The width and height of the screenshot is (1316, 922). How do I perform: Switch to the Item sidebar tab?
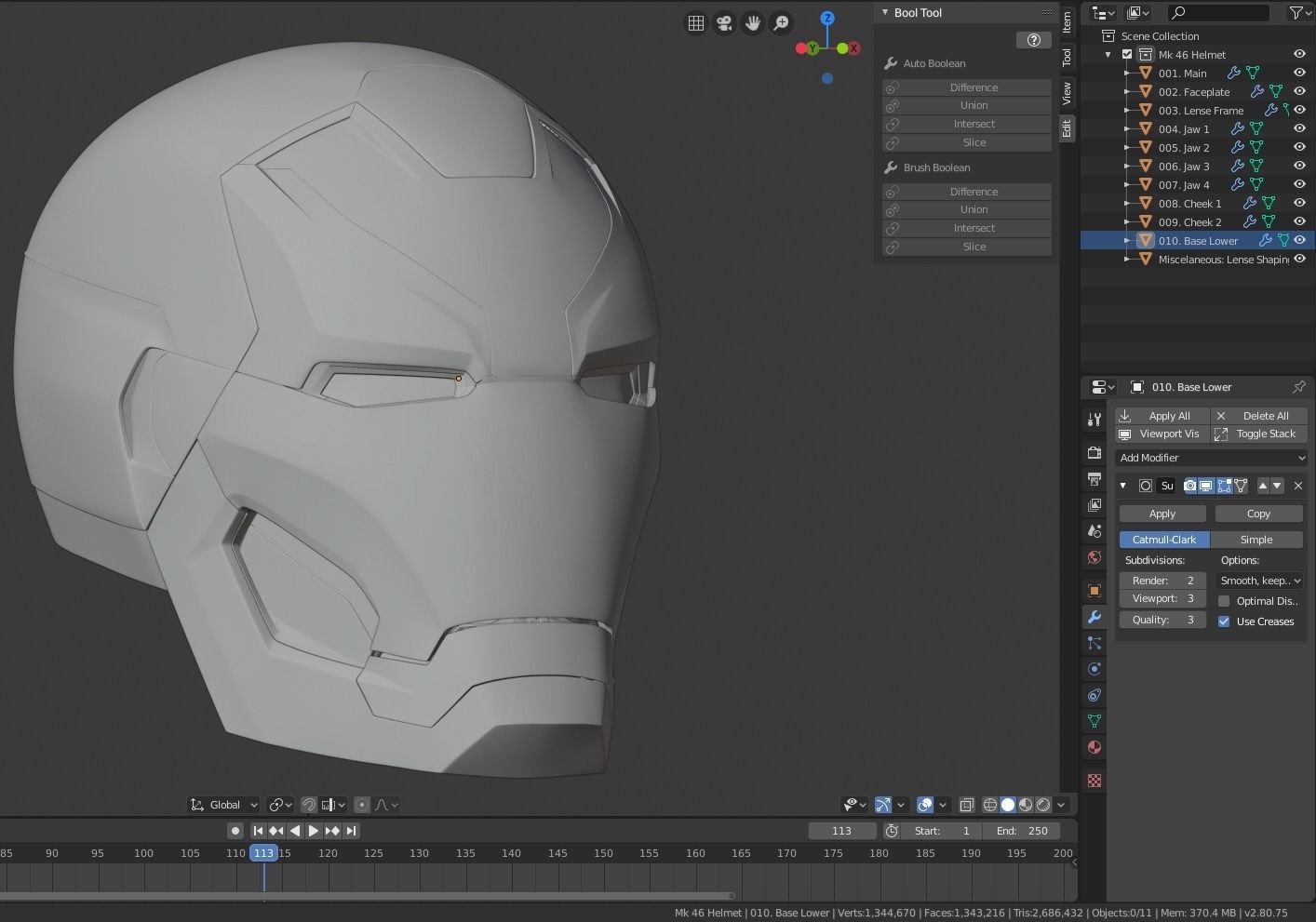(1067, 22)
